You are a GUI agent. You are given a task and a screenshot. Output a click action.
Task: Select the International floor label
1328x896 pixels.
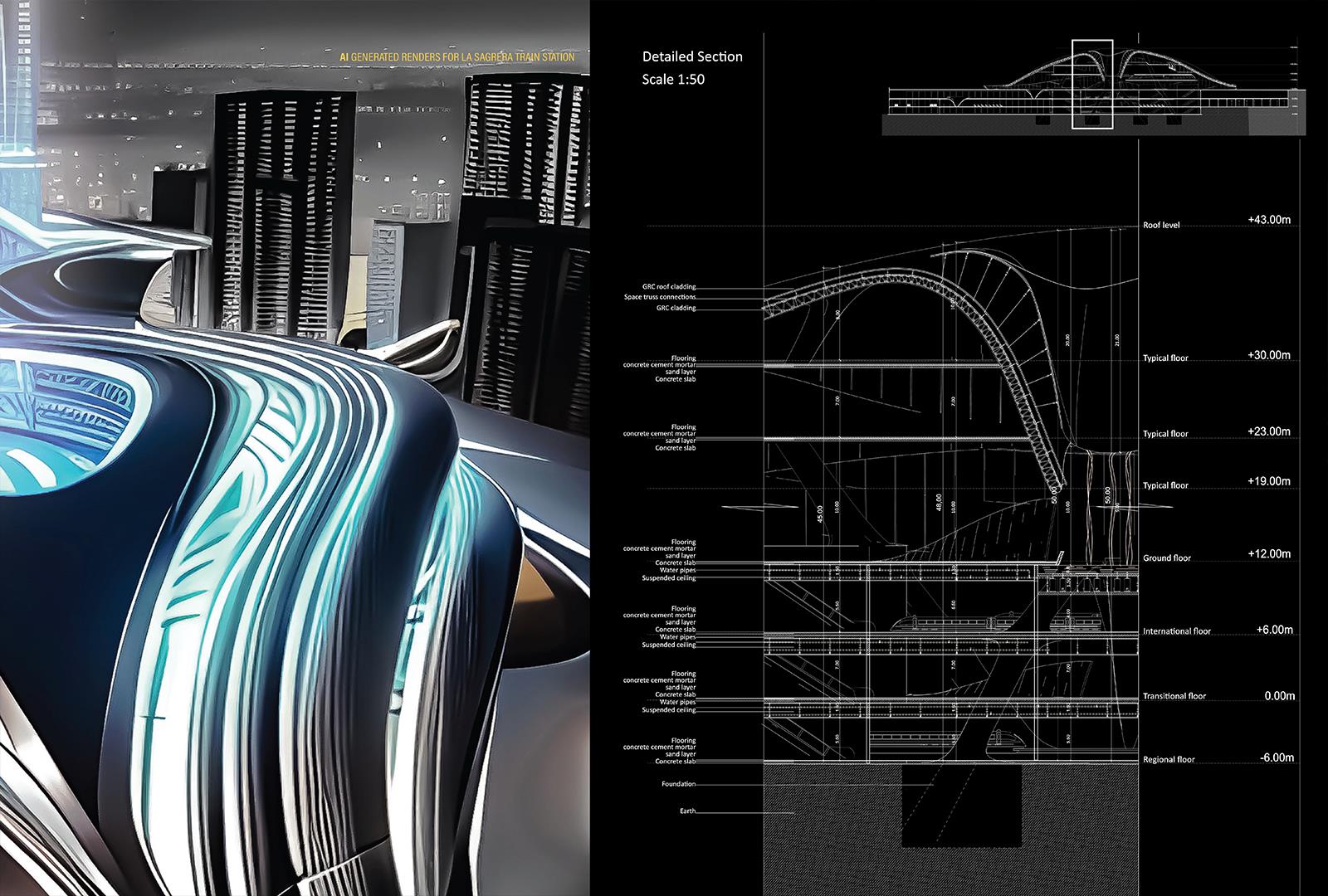pyautogui.click(x=1176, y=631)
